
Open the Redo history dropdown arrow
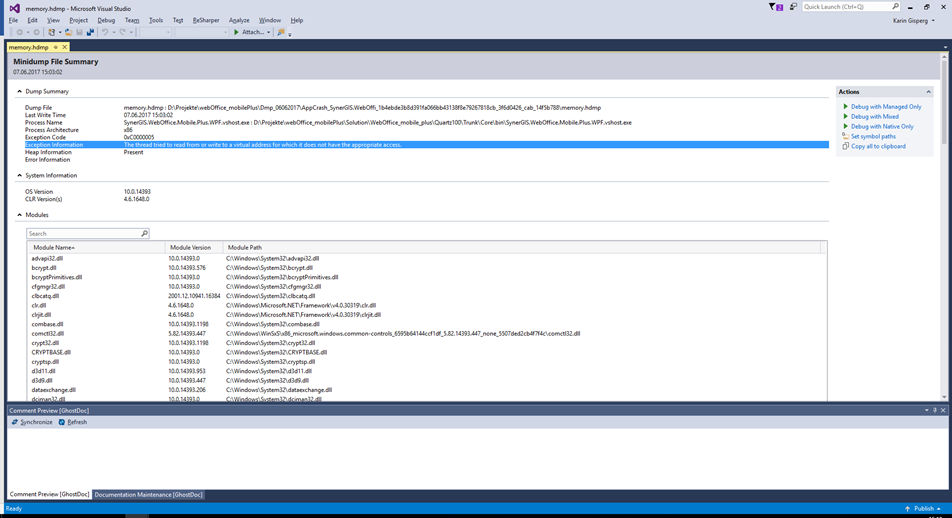pyautogui.click(x=131, y=32)
